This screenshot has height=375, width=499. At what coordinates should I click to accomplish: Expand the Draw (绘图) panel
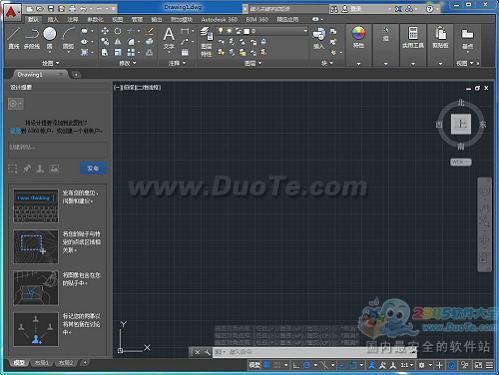click(x=51, y=63)
